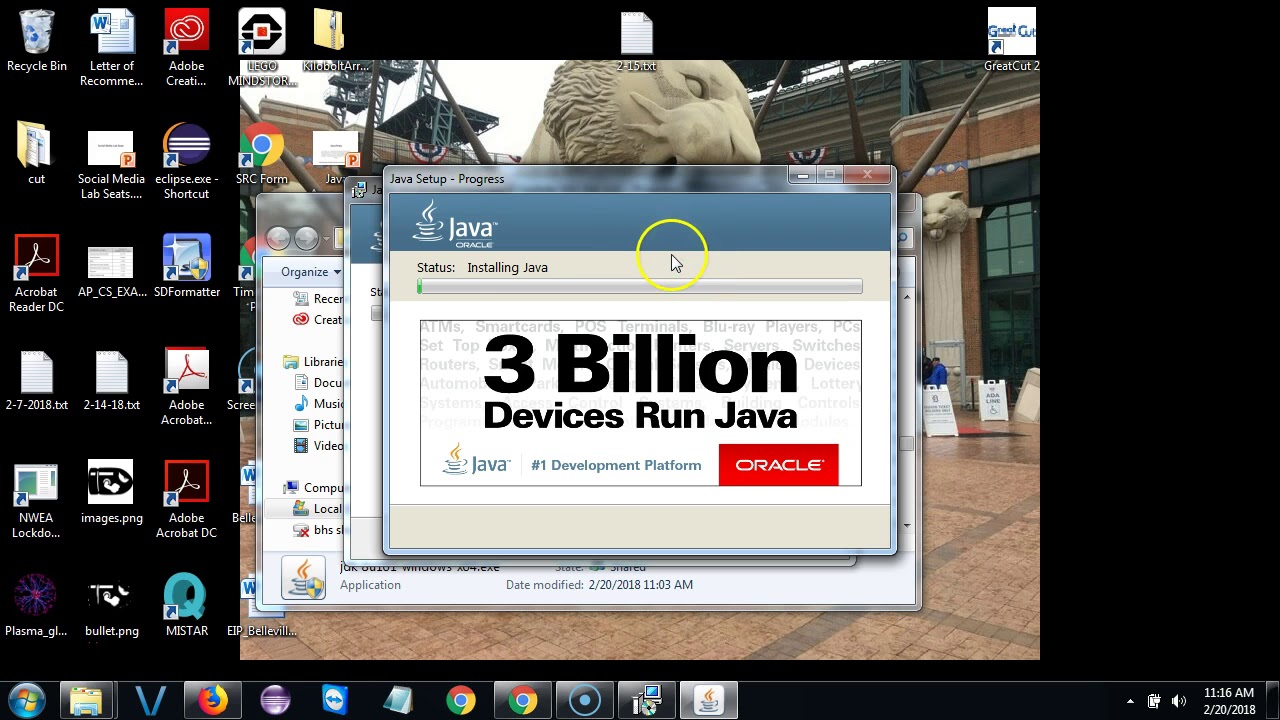
Task: Click the Explorer search magnifier icon
Action: 903,238
